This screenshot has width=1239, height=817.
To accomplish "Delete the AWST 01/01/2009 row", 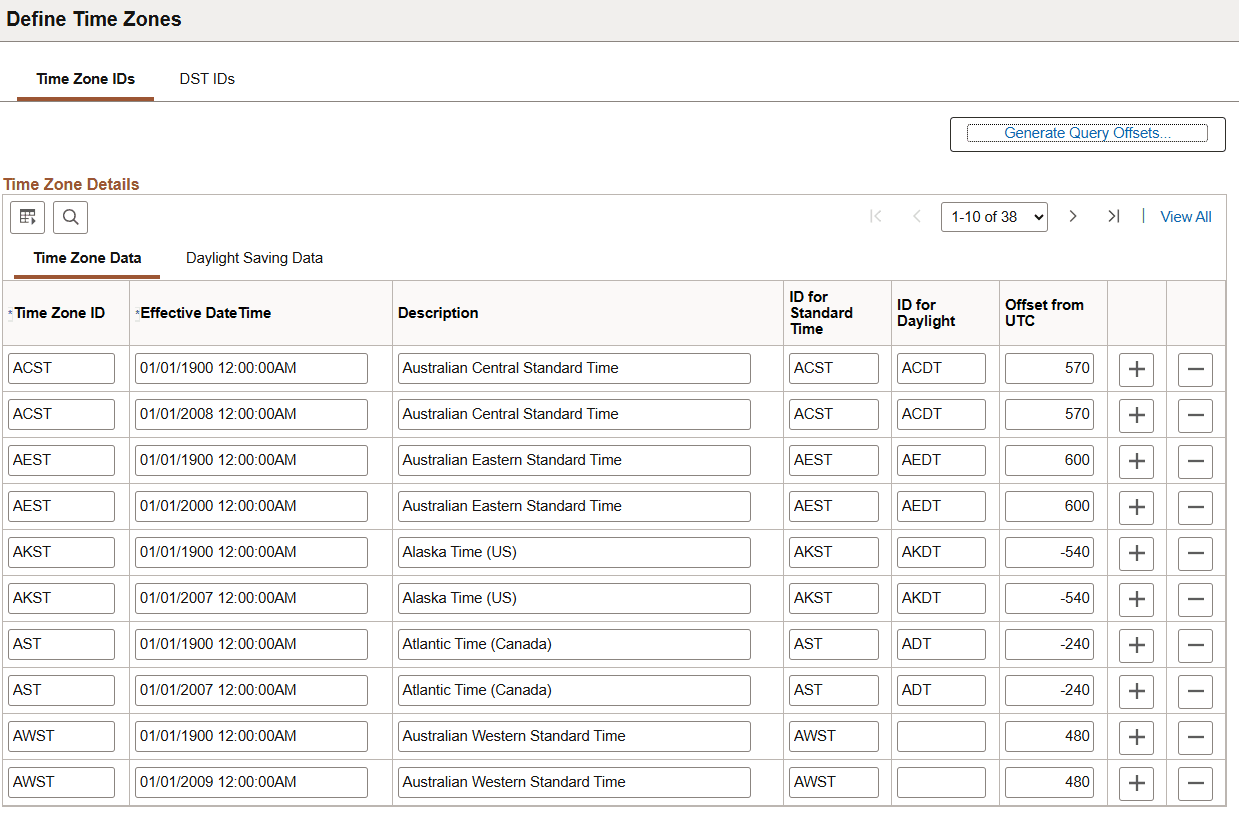I will (1196, 783).
